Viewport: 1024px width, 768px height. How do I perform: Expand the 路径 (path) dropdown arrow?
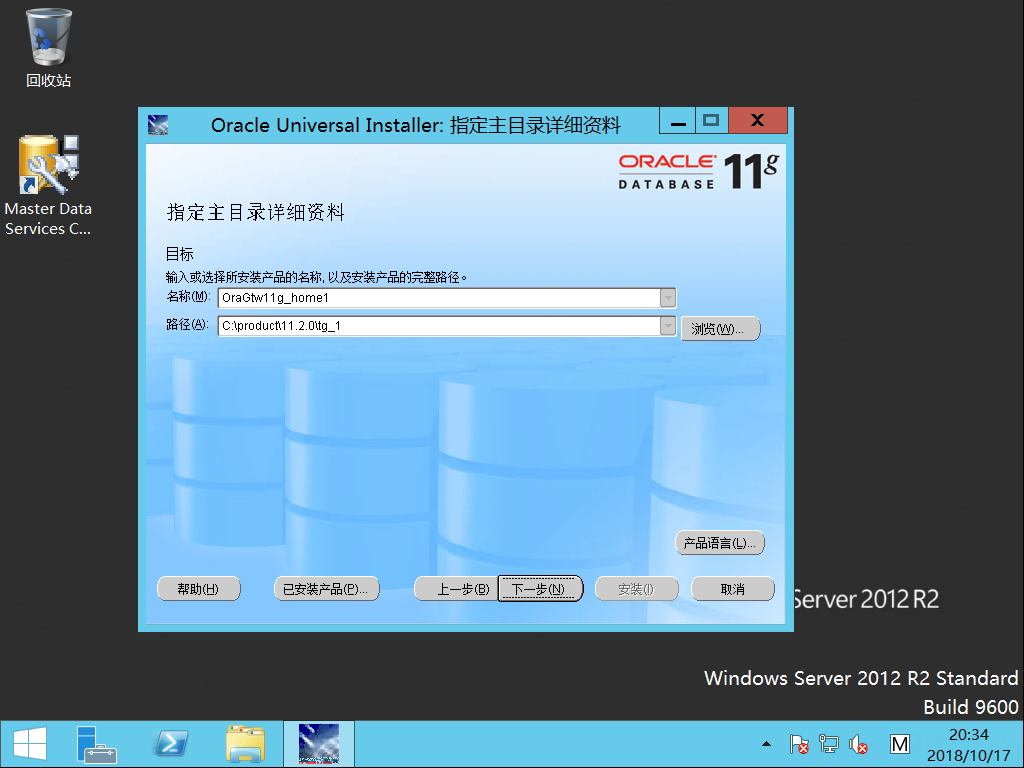point(667,325)
